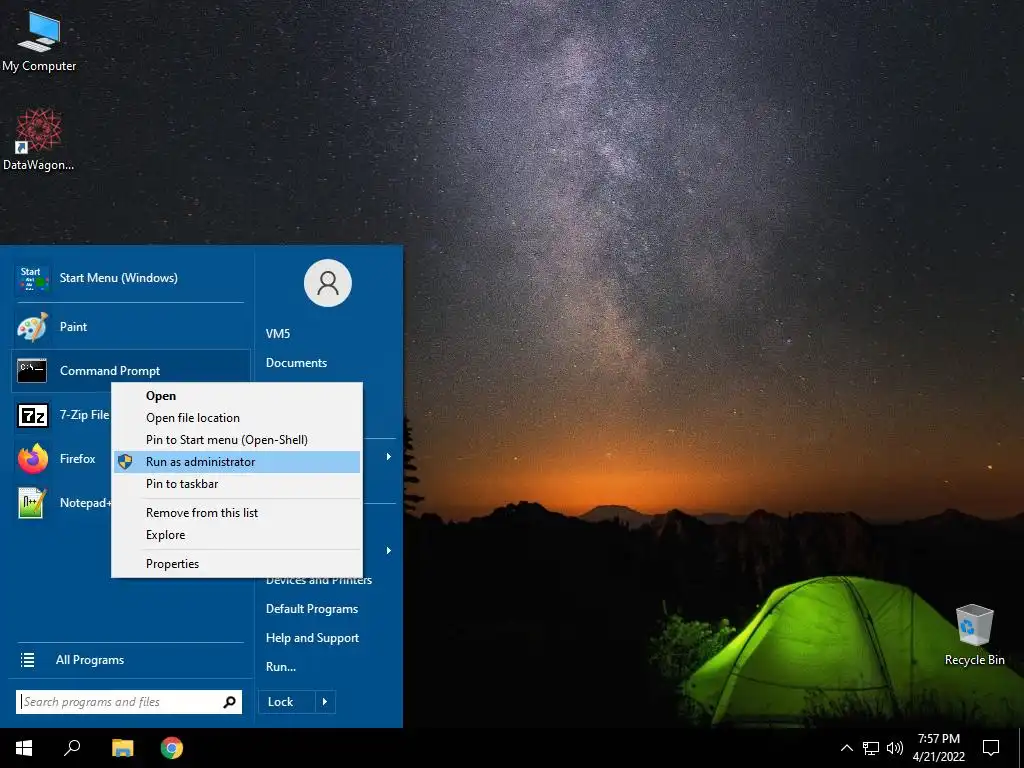
Task: Open taskbar Search icon
Action: coord(72,748)
